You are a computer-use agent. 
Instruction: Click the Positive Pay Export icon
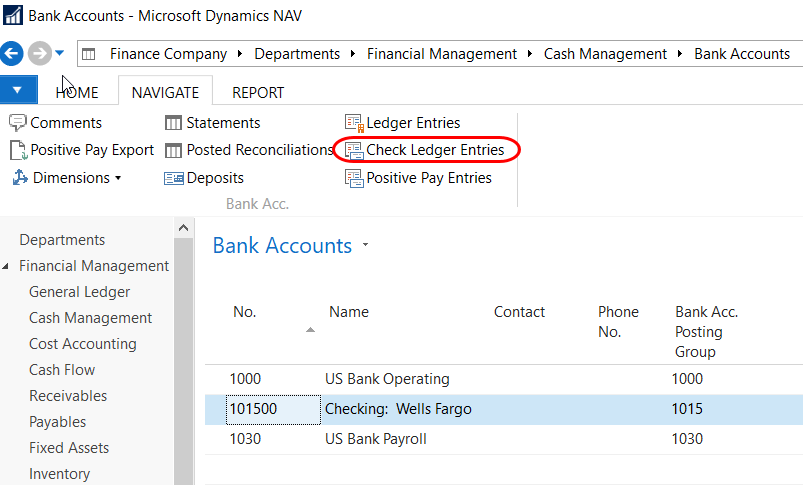(x=18, y=151)
